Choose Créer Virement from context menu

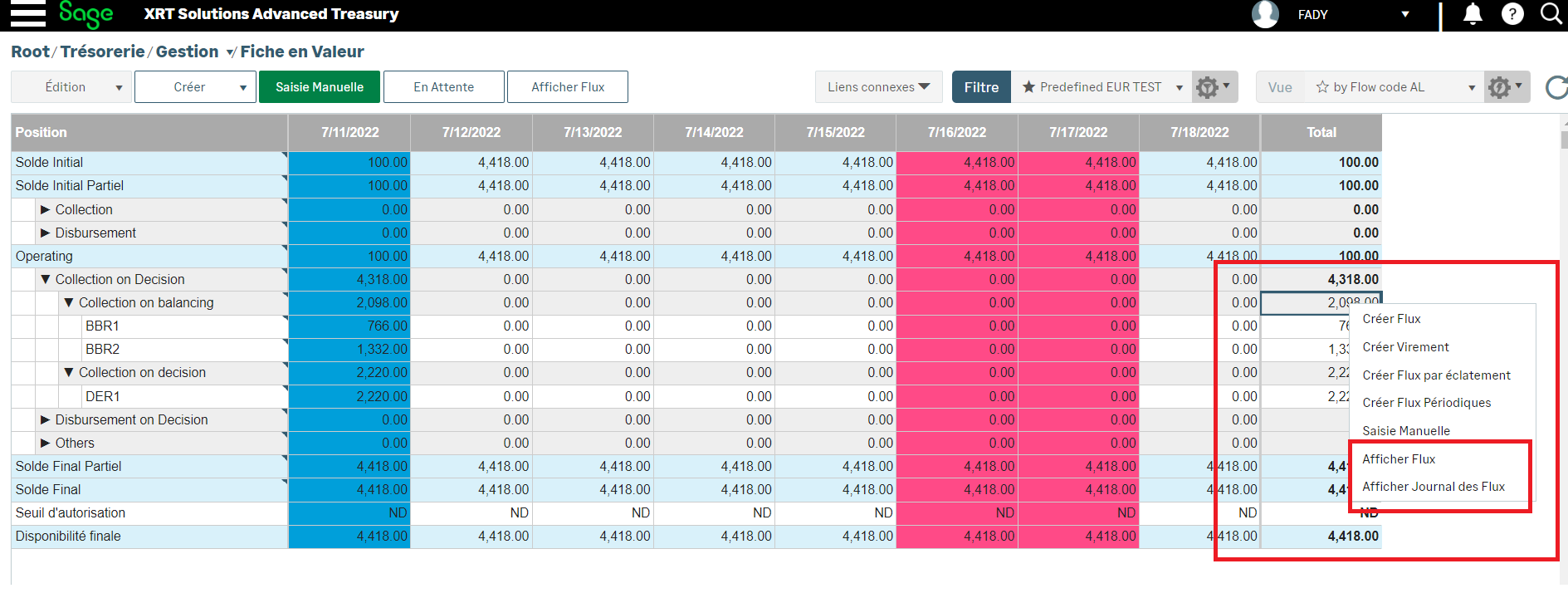[x=1405, y=347]
